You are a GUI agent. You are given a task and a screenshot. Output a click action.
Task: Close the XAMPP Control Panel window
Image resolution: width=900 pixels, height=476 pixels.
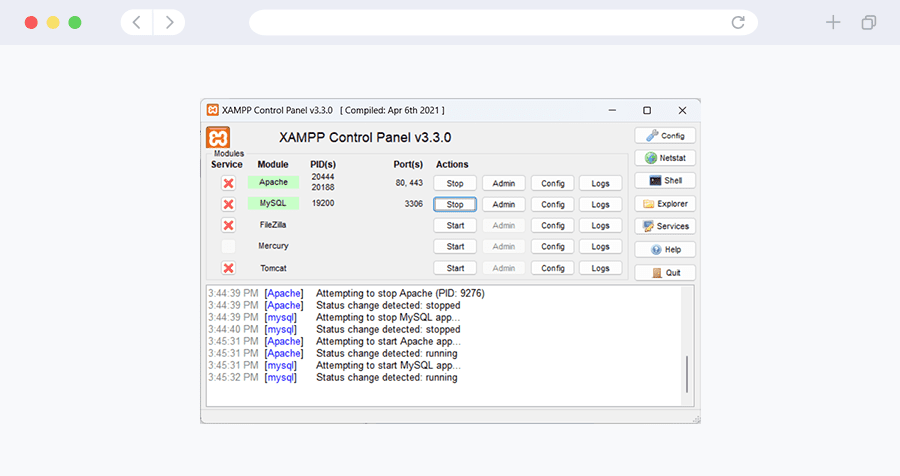682,110
